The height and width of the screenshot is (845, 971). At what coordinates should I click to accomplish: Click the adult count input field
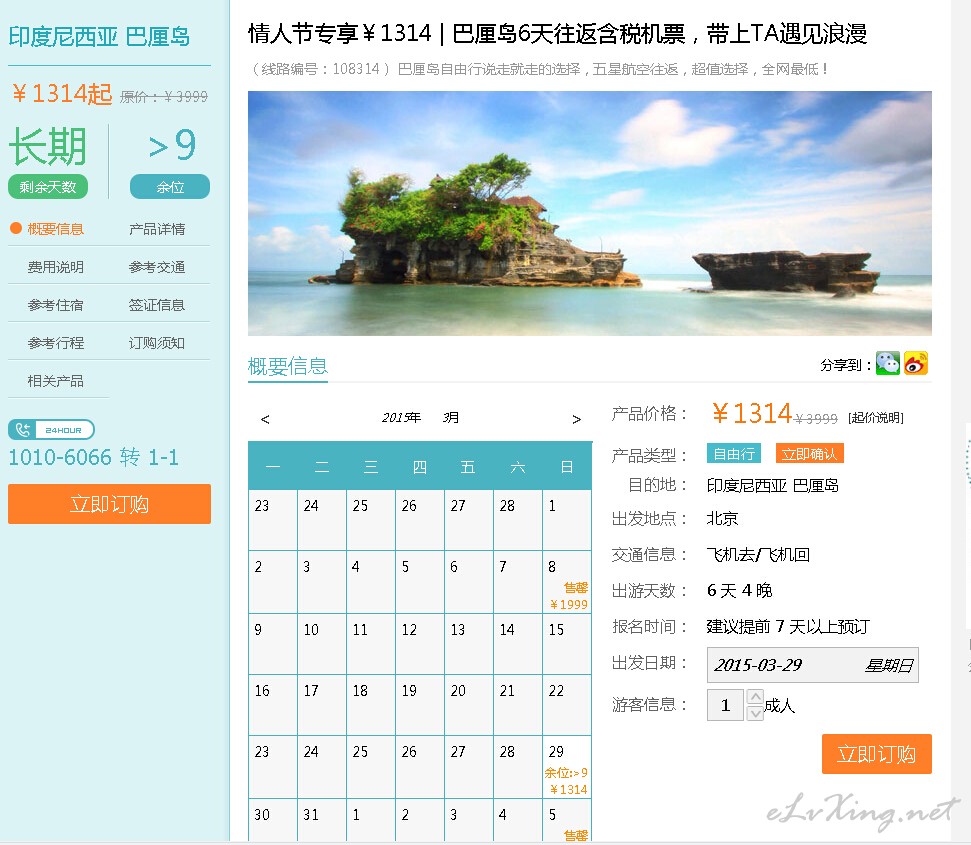725,705
